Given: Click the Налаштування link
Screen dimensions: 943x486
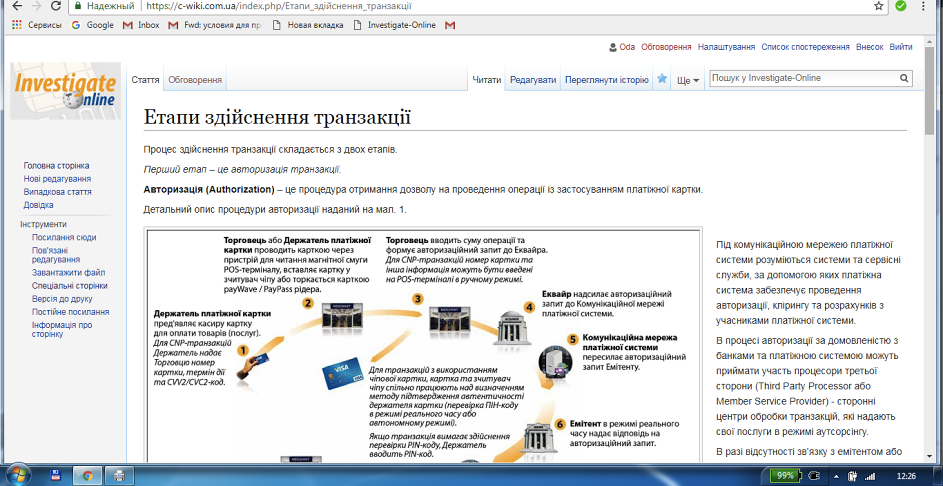Looking at the screenshot, I should pyautogui.click(x=727, y=47).
